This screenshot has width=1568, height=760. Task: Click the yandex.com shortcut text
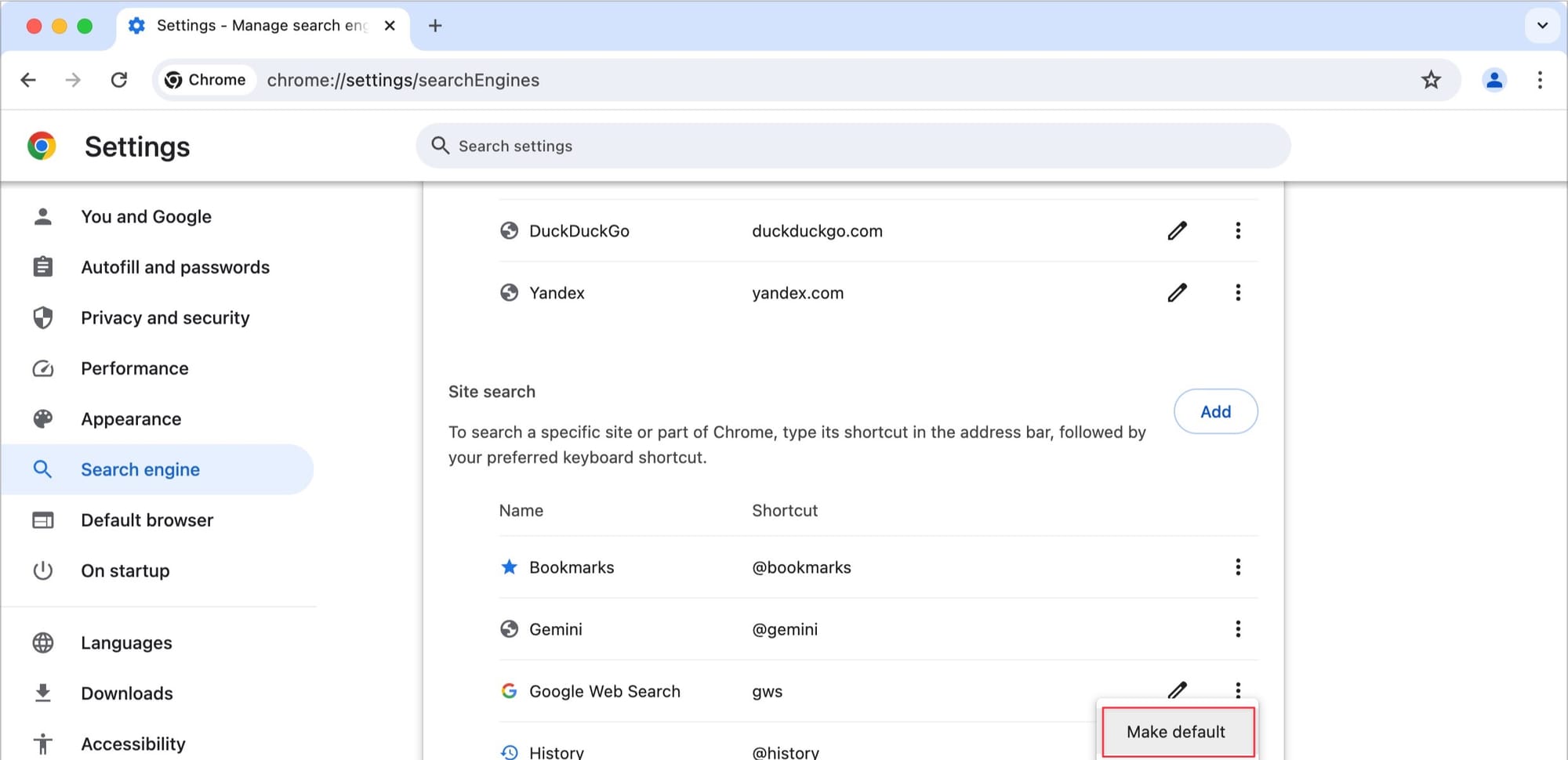pyautogui.click(x=797, y=293)
